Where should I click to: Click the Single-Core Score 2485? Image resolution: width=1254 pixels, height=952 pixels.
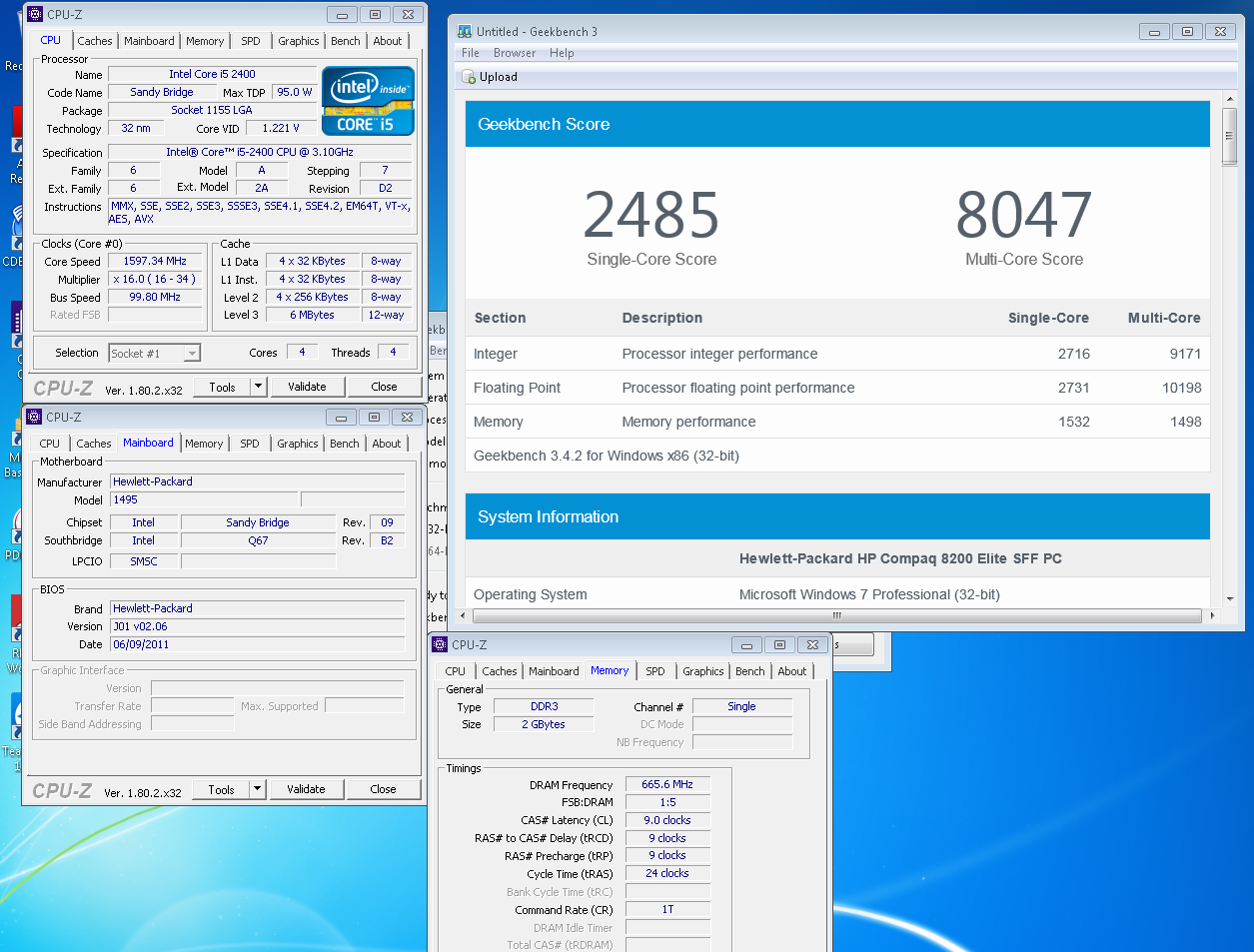tap(651, 215)
